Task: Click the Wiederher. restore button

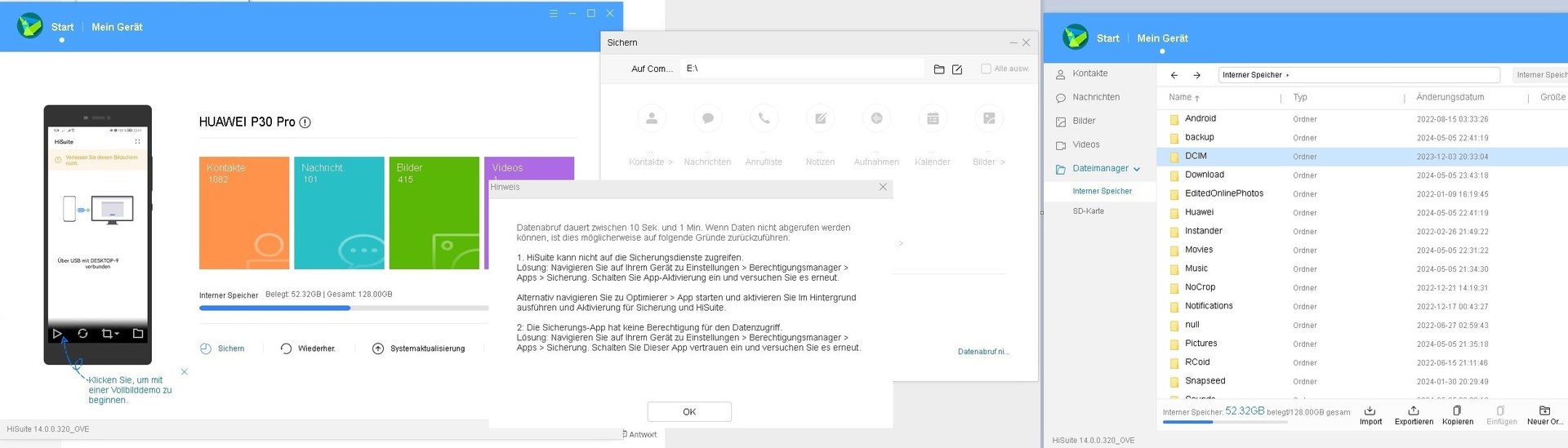Action: pos(308,348)
